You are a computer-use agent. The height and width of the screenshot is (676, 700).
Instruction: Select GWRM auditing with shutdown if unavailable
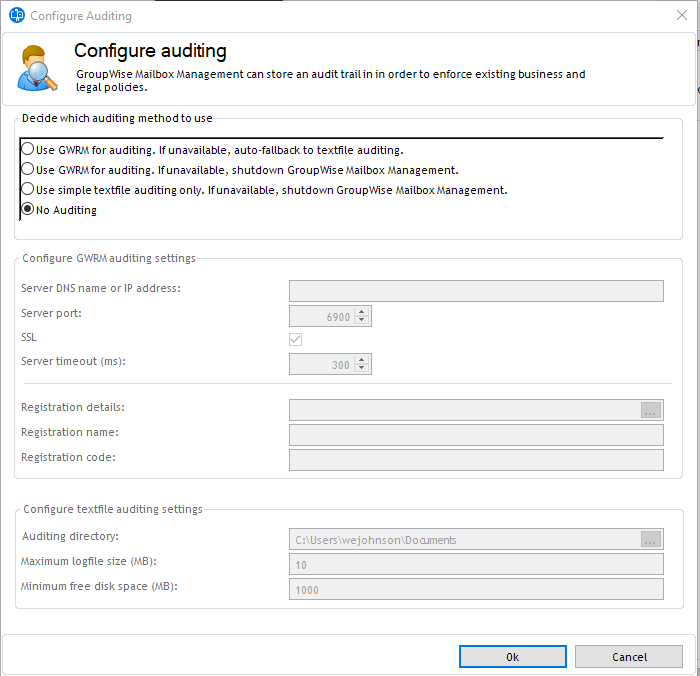(28, 170)
